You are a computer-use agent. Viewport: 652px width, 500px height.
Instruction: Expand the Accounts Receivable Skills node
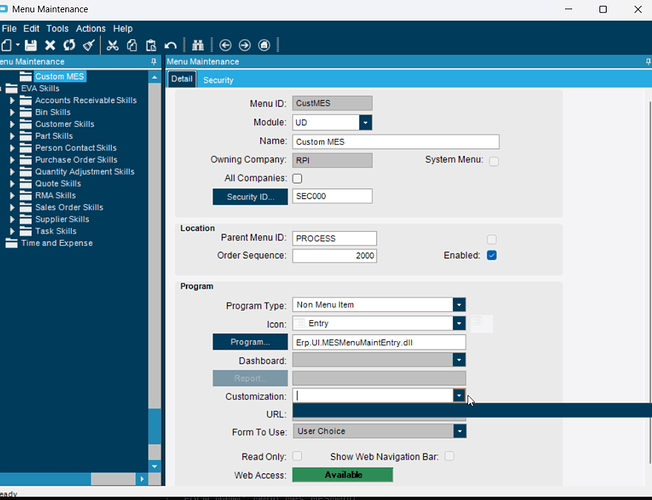pos(12,100)
